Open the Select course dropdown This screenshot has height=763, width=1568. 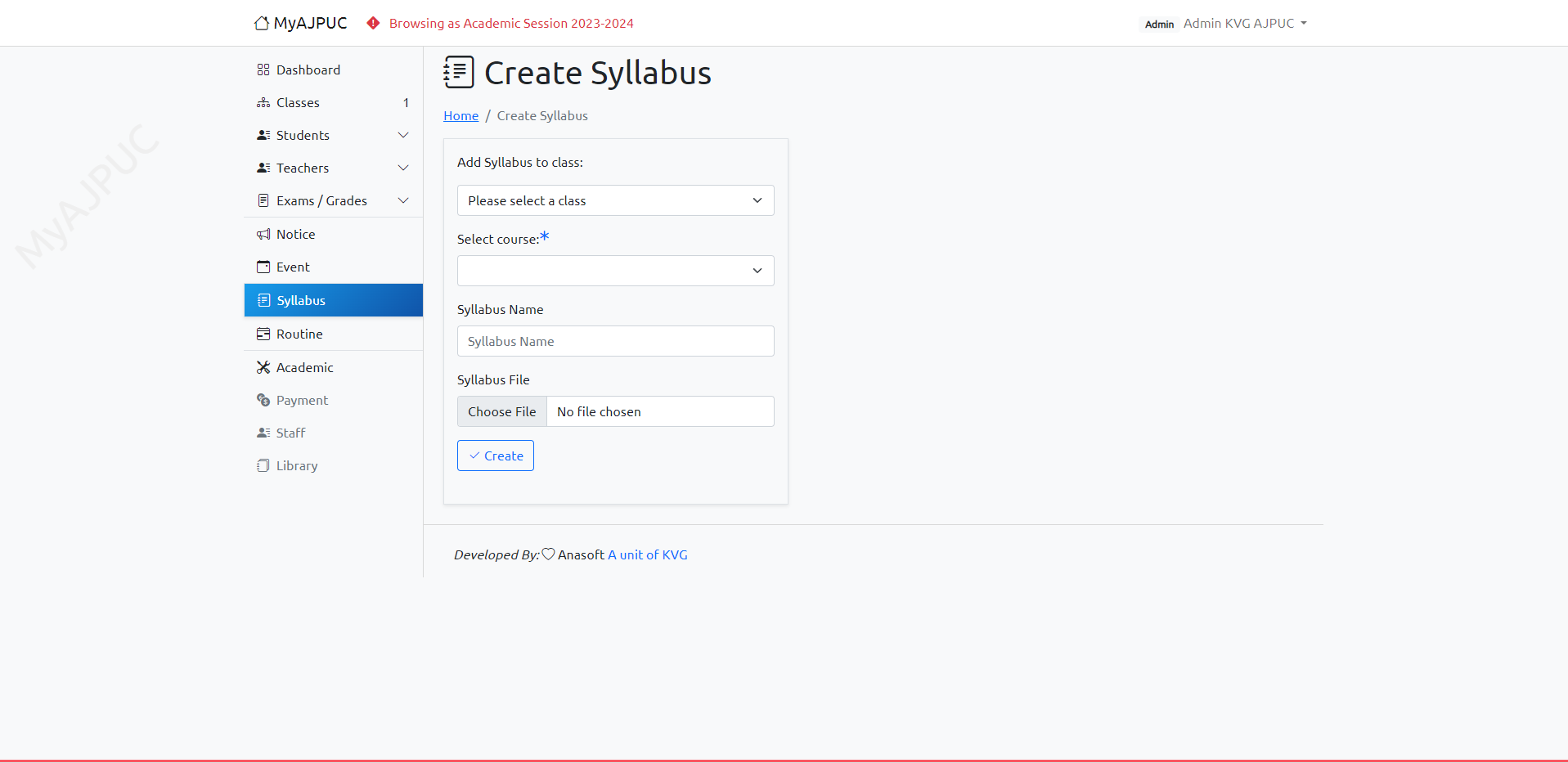pos(615,271)
